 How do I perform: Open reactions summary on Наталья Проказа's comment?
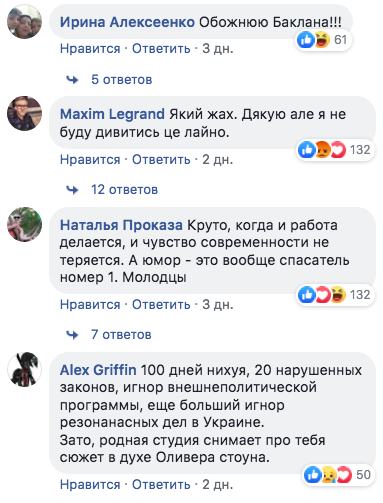tap(335, 295)
